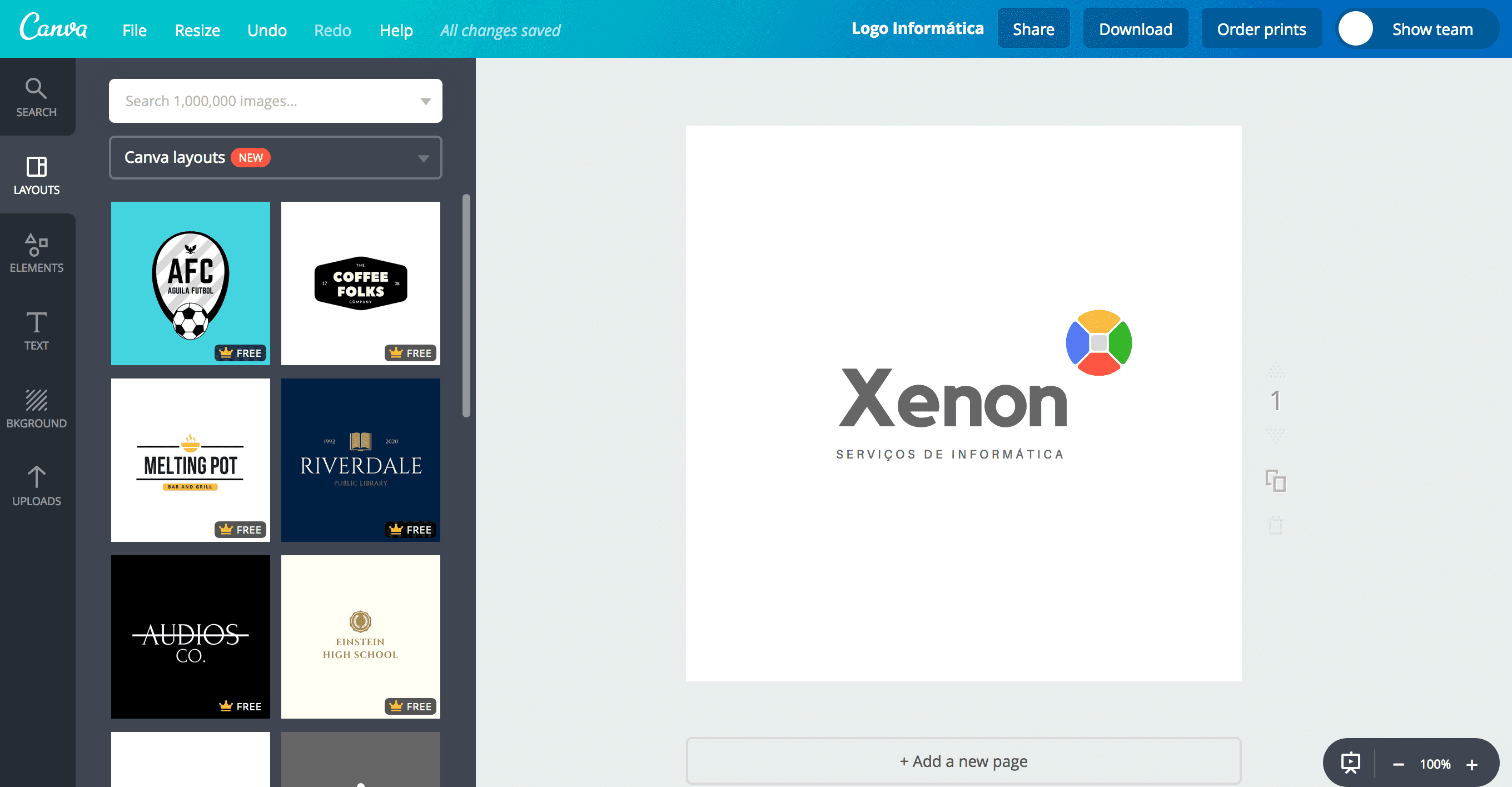
Task: Open the image search filter dropdown
Action: [x=425, y=101]
